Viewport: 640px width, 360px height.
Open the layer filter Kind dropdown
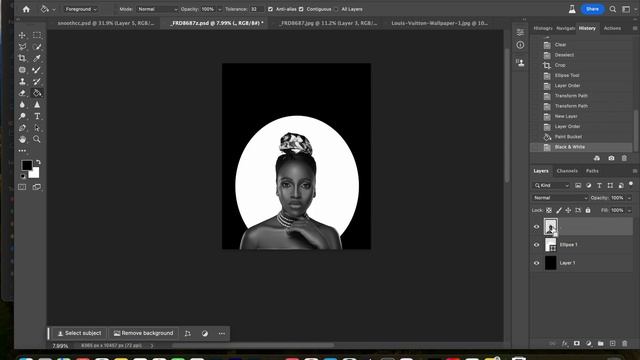point(551,185)
